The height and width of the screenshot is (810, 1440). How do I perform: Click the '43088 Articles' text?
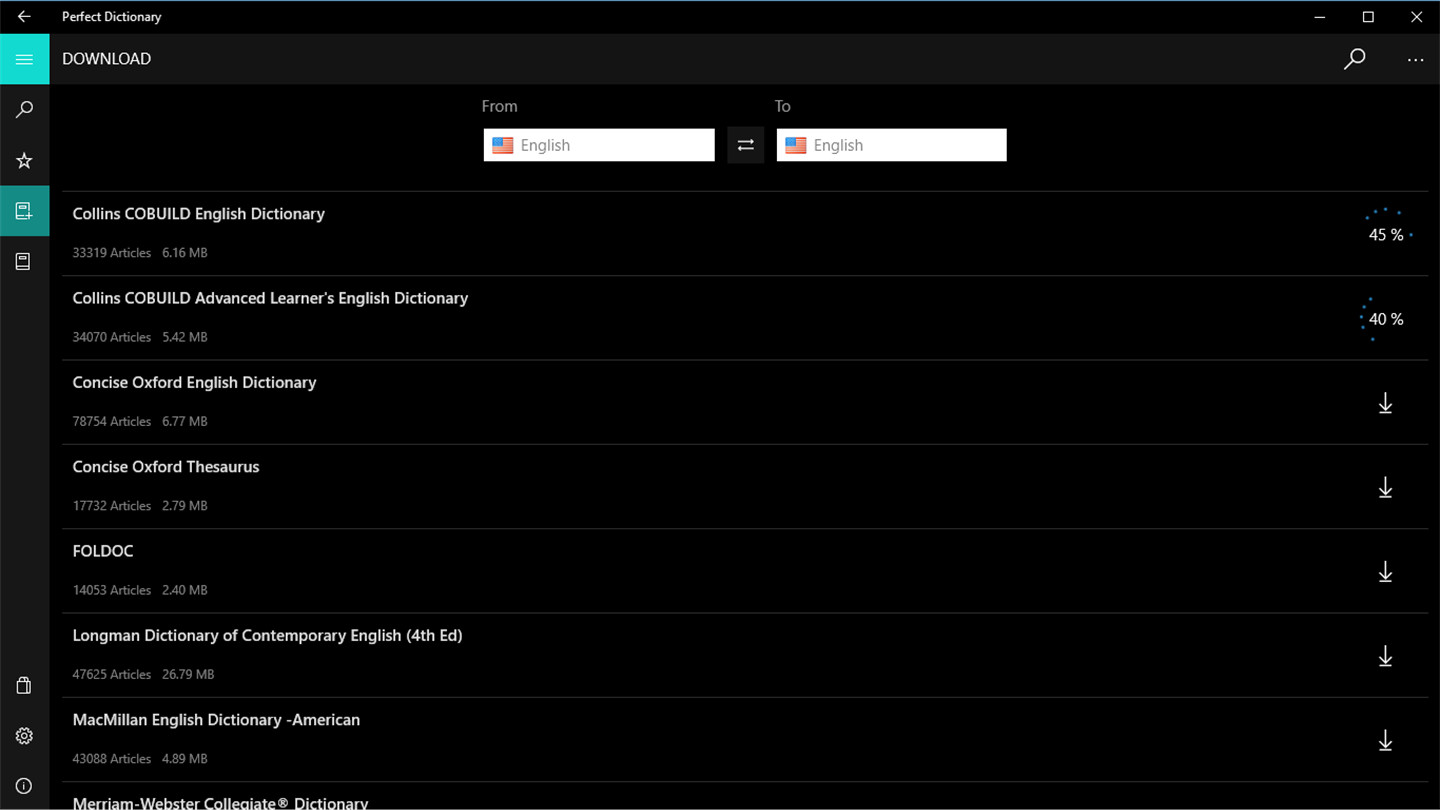tap(112, 759)
